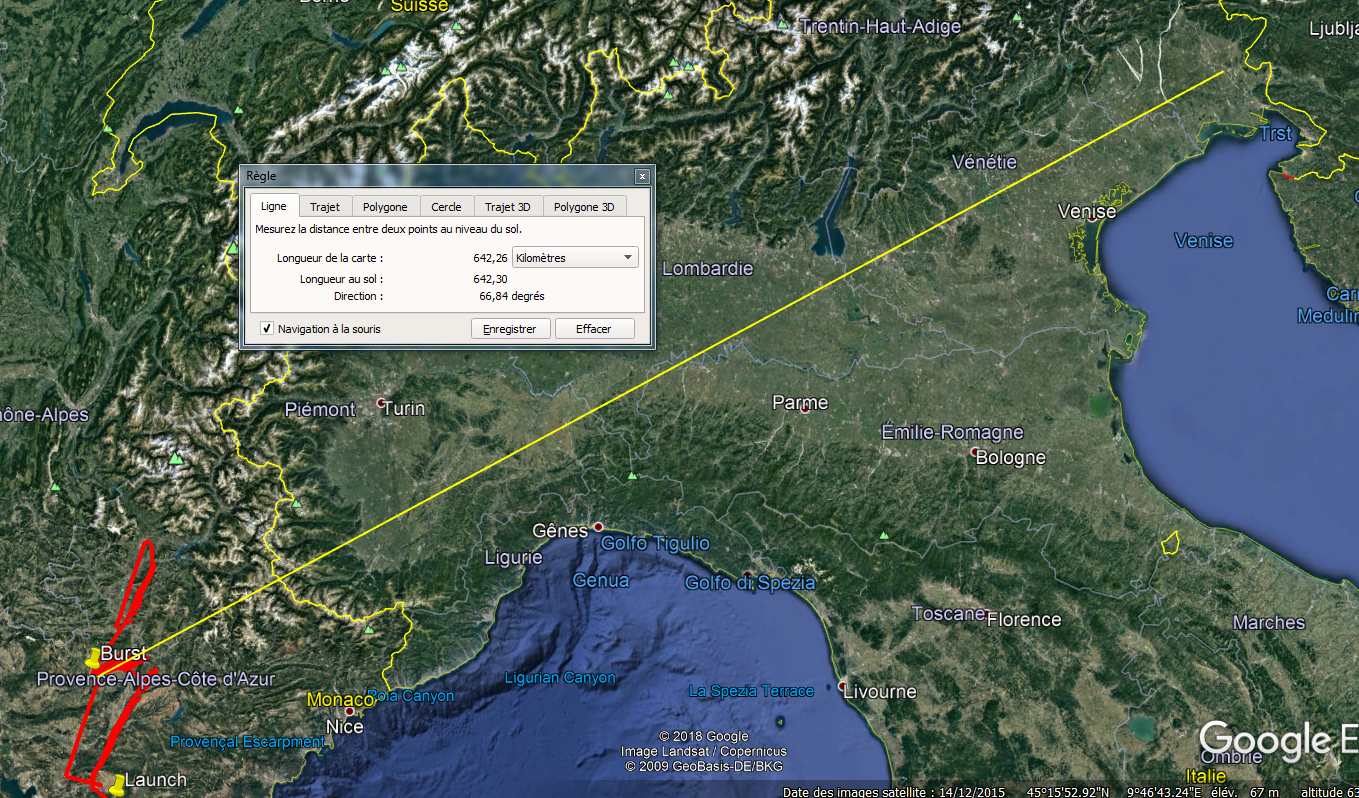1359x798 pixels.
Task: Click the Golfo di Spezia label
Action: pyautogui.click(x=750, y=583)
